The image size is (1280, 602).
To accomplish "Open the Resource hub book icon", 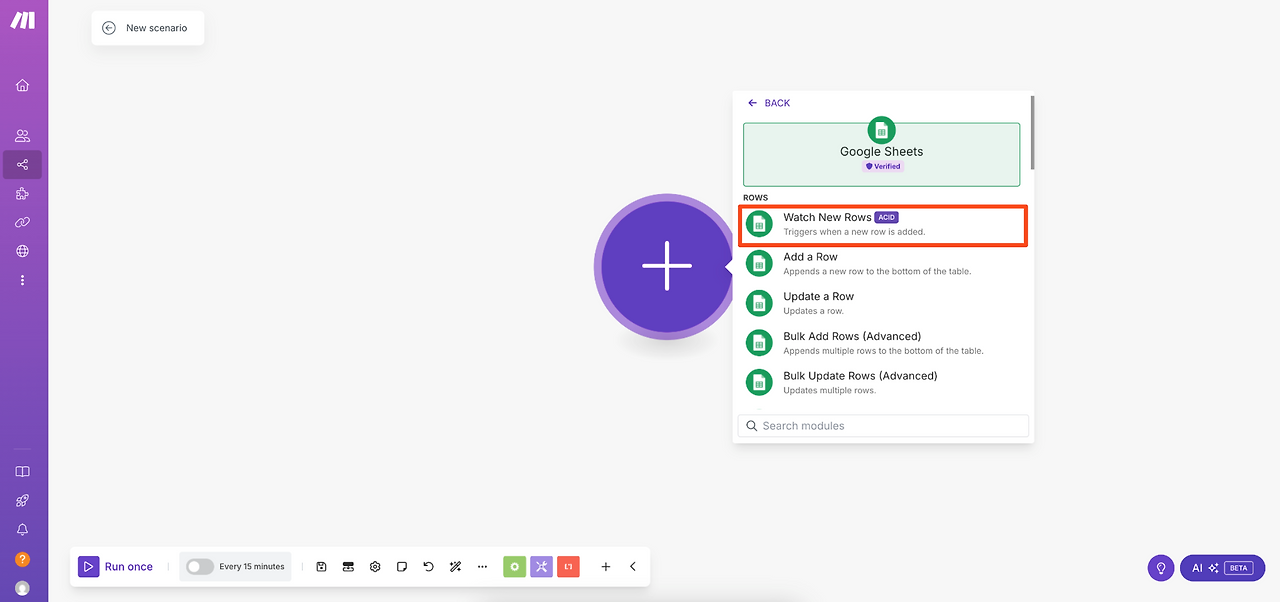I will tap(22, 472).
